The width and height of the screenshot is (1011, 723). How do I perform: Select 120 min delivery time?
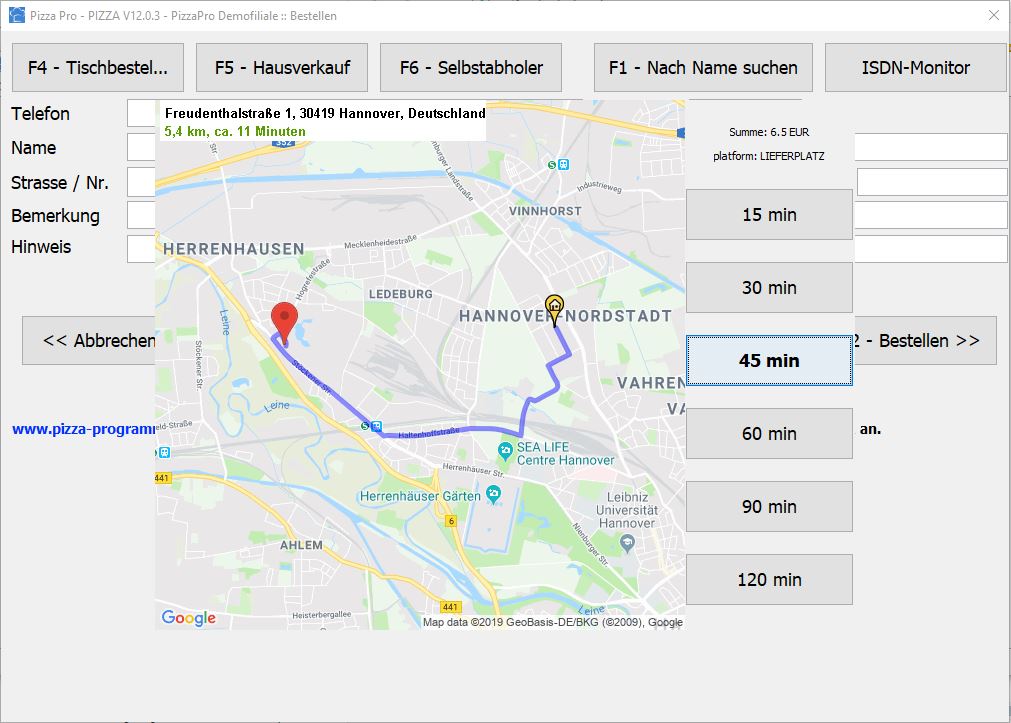tap(769, 579)
